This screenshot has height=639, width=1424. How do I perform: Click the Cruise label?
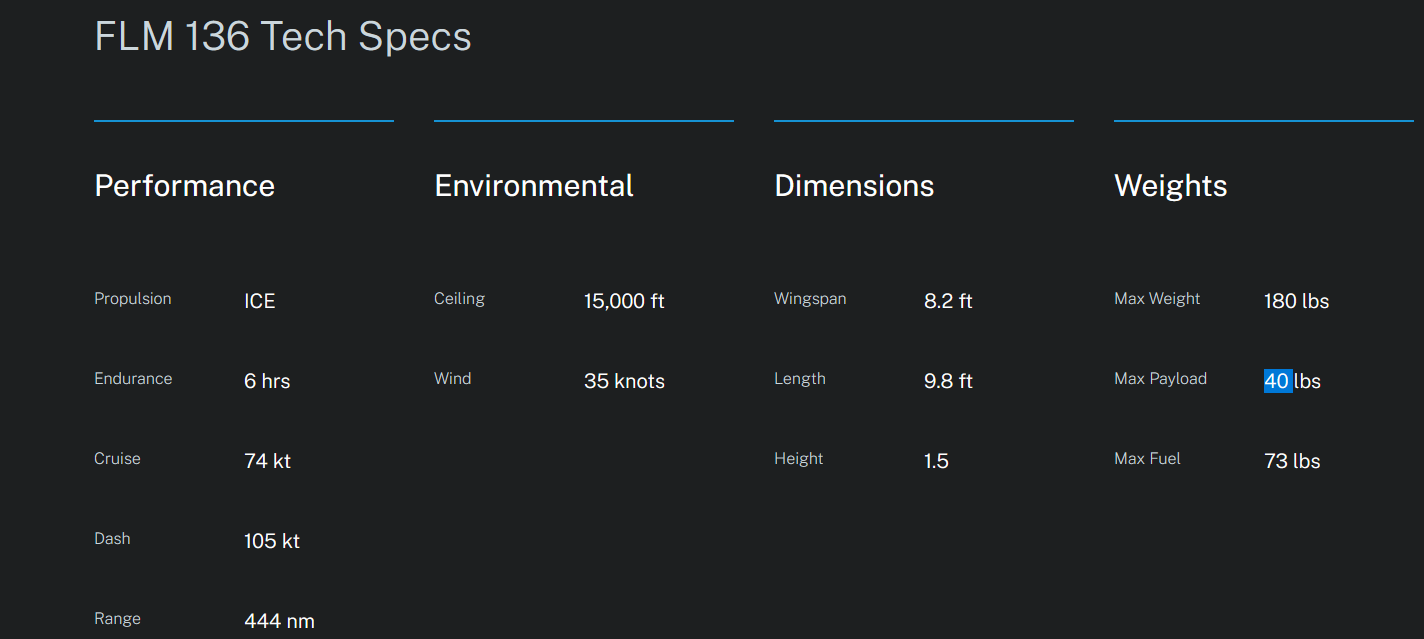pyautogui.click(x=117, y=459)
